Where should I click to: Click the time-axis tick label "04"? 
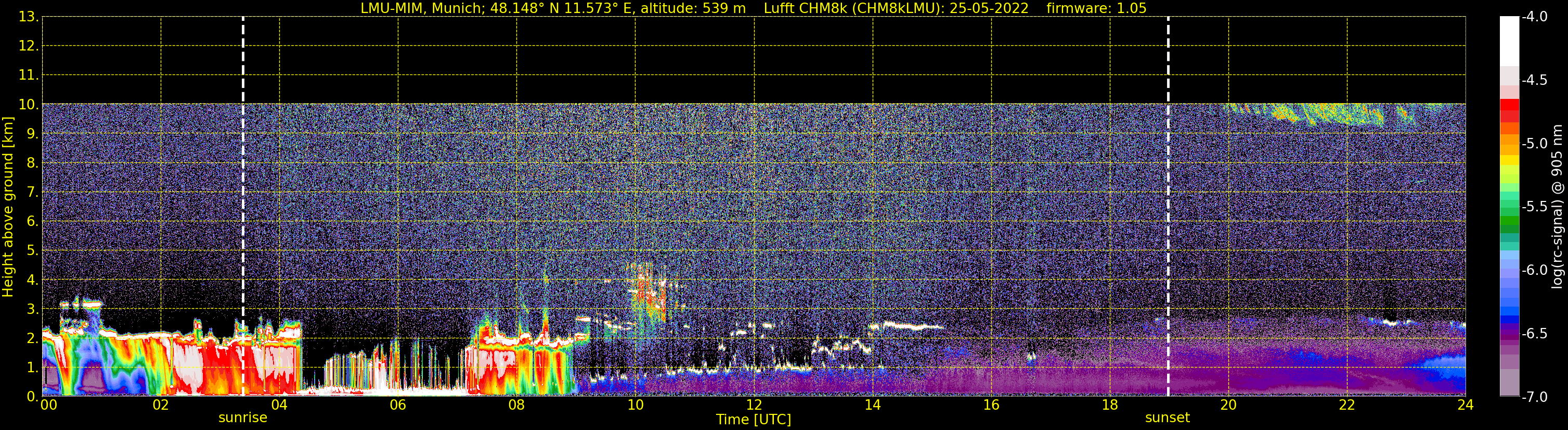pyautogui.click(x=279, y=405)
